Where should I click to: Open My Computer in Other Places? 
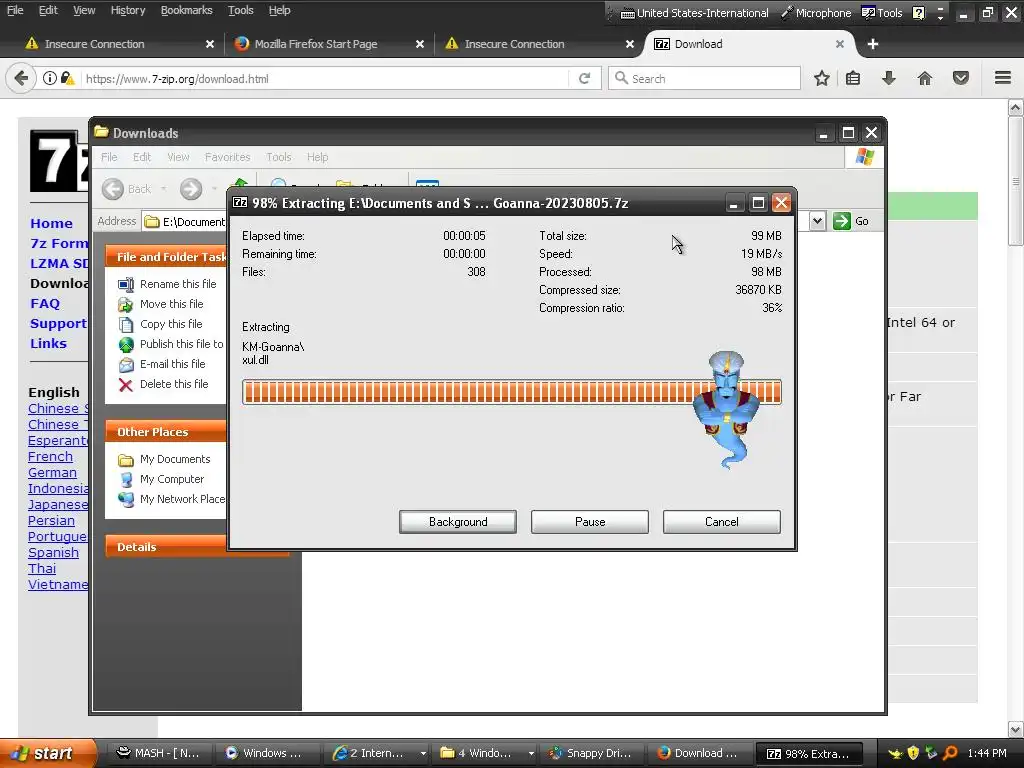click(172, 479)
